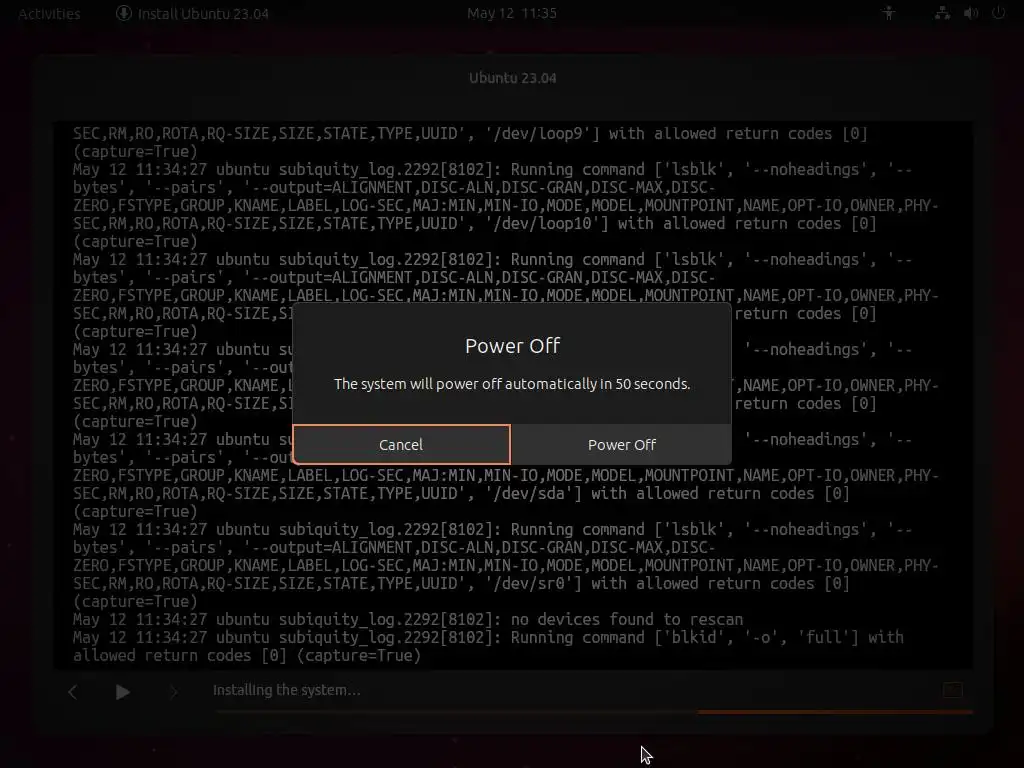Click the log line mentioning '/dev/loop9'
1024x768 pixels.
(x=470, y=133)
